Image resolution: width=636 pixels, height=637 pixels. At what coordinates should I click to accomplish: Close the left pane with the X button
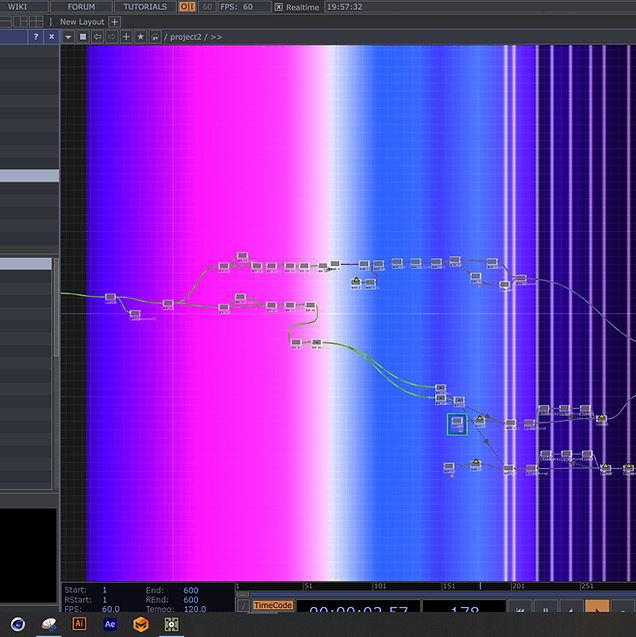coord(52,37)
